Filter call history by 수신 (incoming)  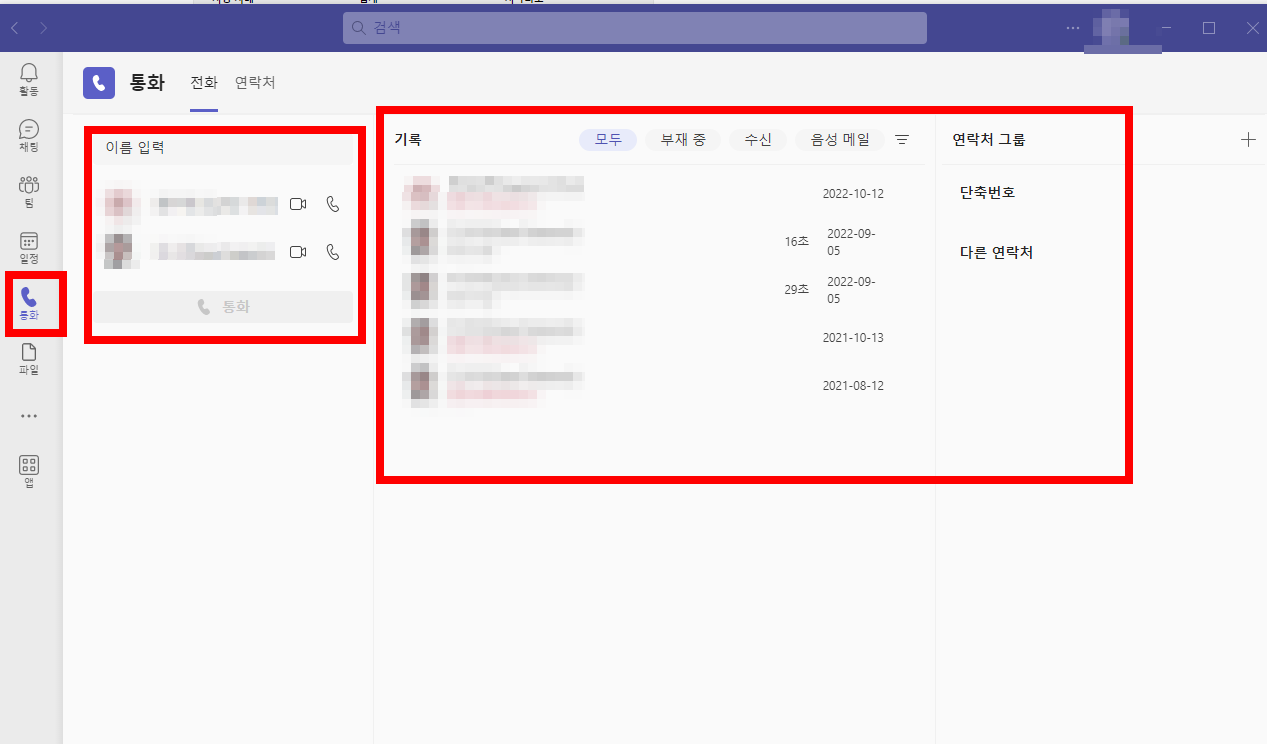pyautogui.click(x=757, y=140)
